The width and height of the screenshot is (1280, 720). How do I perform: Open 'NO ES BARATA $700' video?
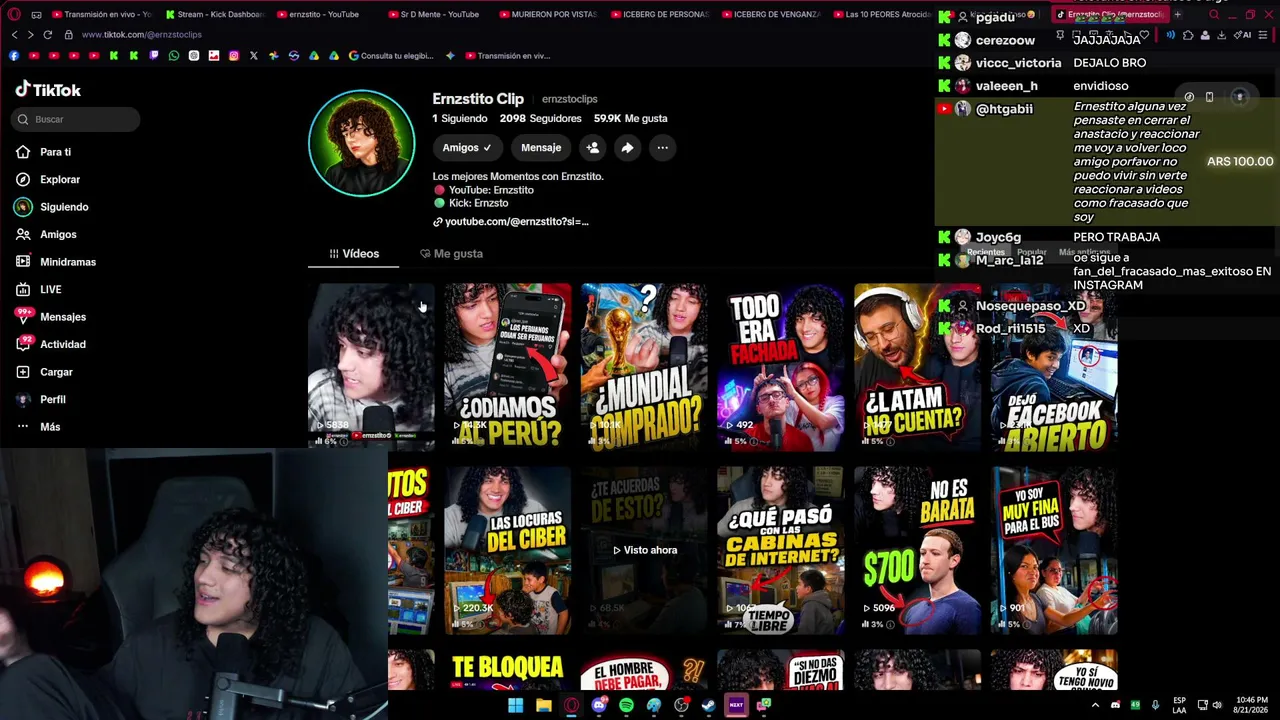point(917,550)
